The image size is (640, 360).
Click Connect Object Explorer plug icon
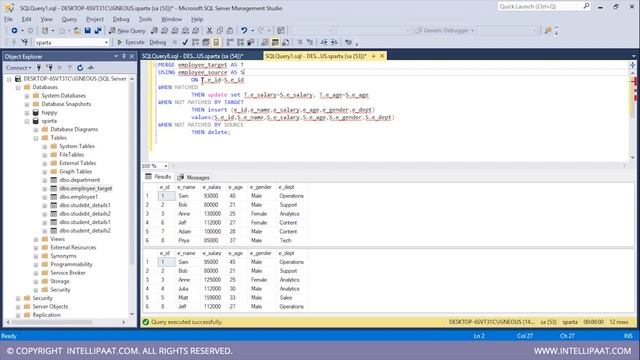pyautogui.click(x=39, y=68)
